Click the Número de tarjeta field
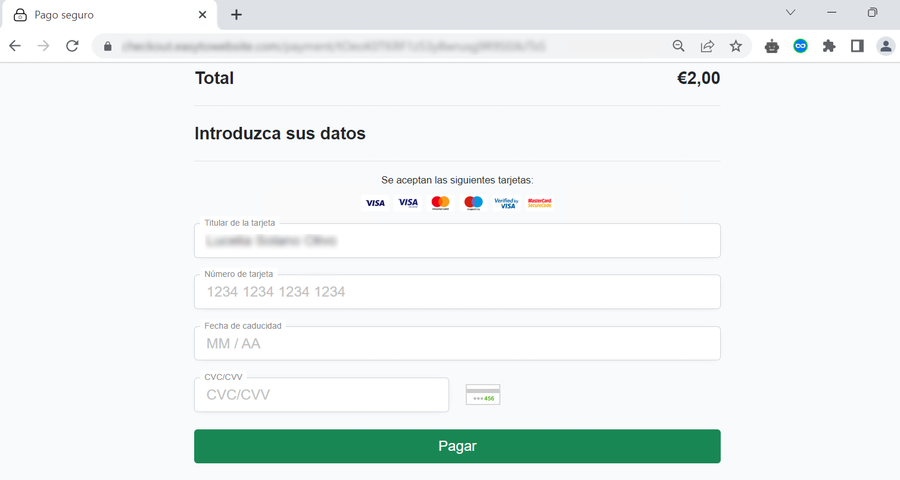Screen dimensions: 900x480 (457, 292)
